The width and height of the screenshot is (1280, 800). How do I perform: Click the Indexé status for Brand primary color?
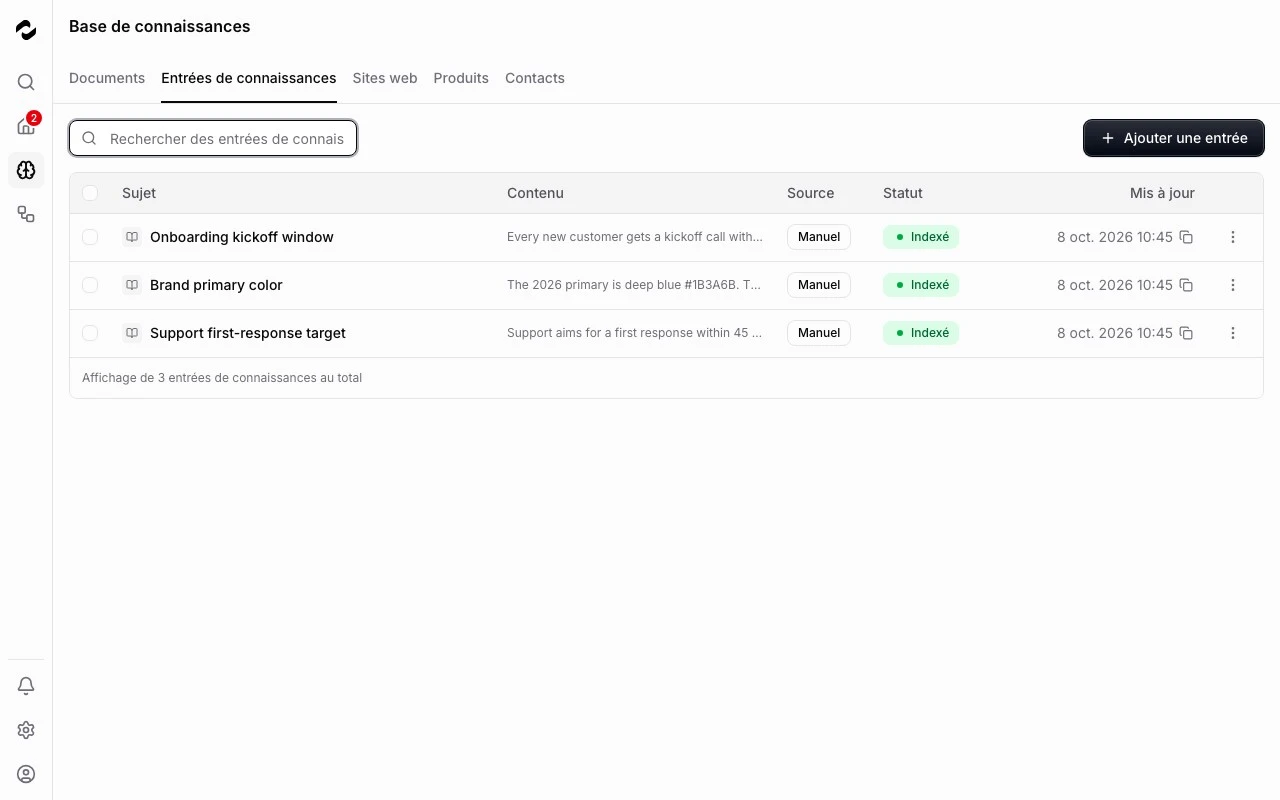921,285
